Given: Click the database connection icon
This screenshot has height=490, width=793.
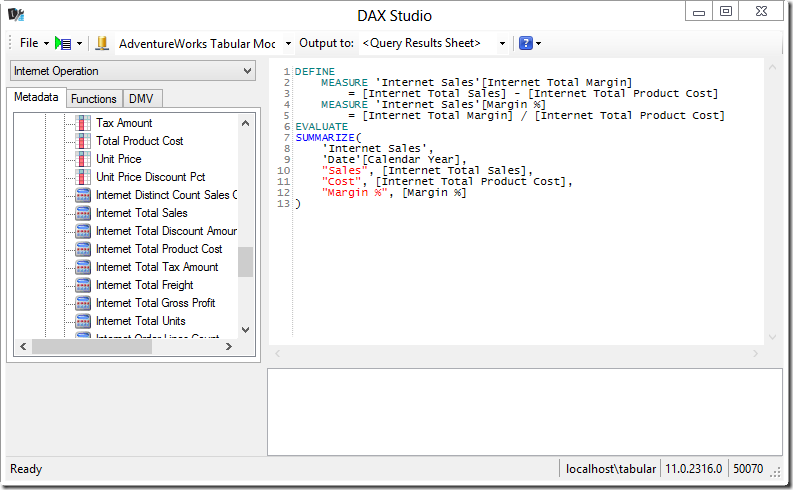Looking at the screenshot, I should click(102, 43).
